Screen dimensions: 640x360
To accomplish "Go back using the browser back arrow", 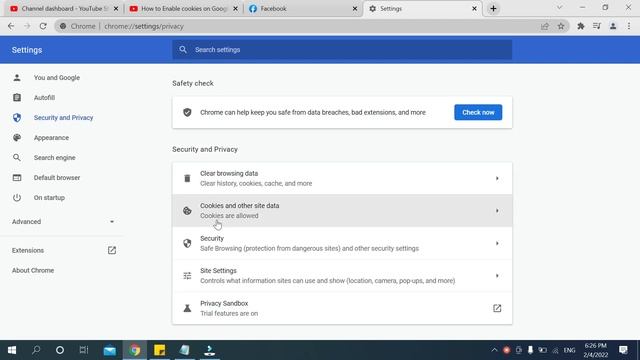I will tap(11, 26).
